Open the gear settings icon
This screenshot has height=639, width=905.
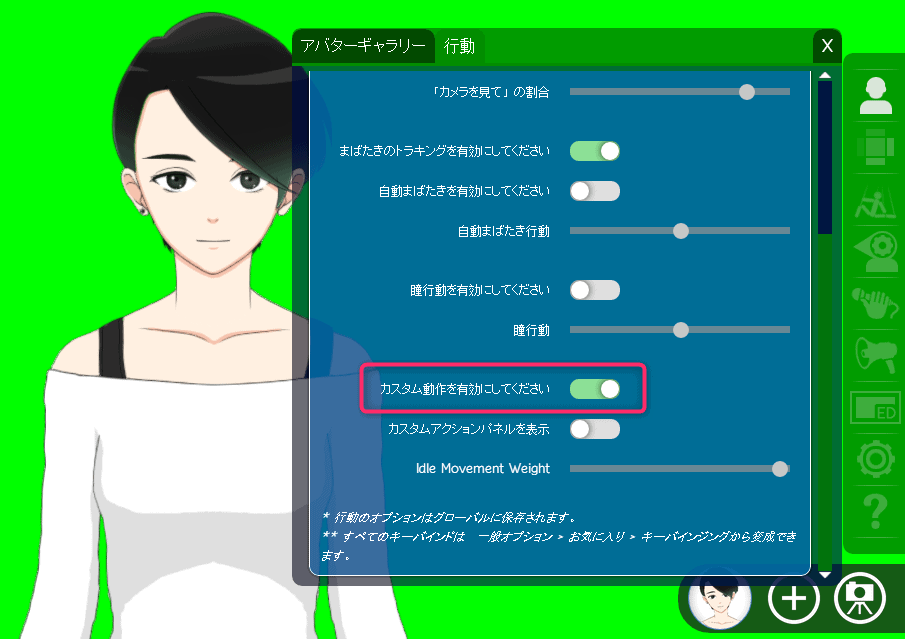[875, 460]
